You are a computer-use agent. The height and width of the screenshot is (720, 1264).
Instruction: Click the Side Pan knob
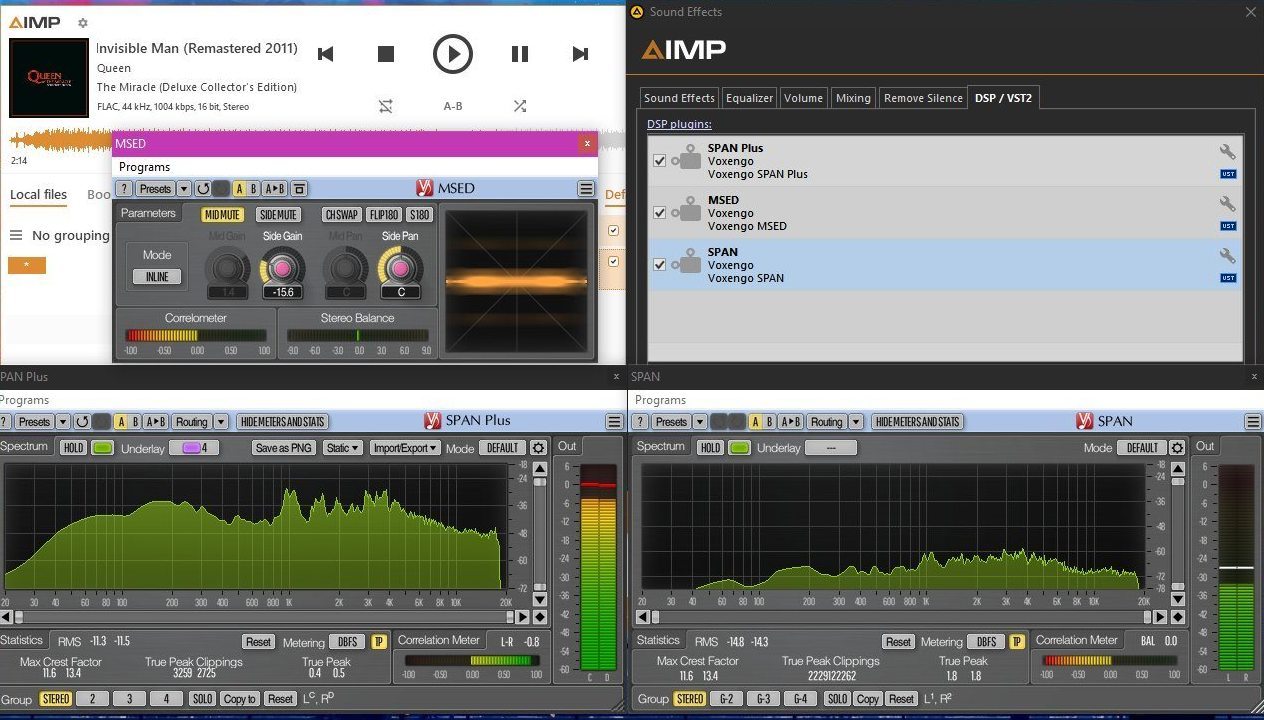click(400, 267)
